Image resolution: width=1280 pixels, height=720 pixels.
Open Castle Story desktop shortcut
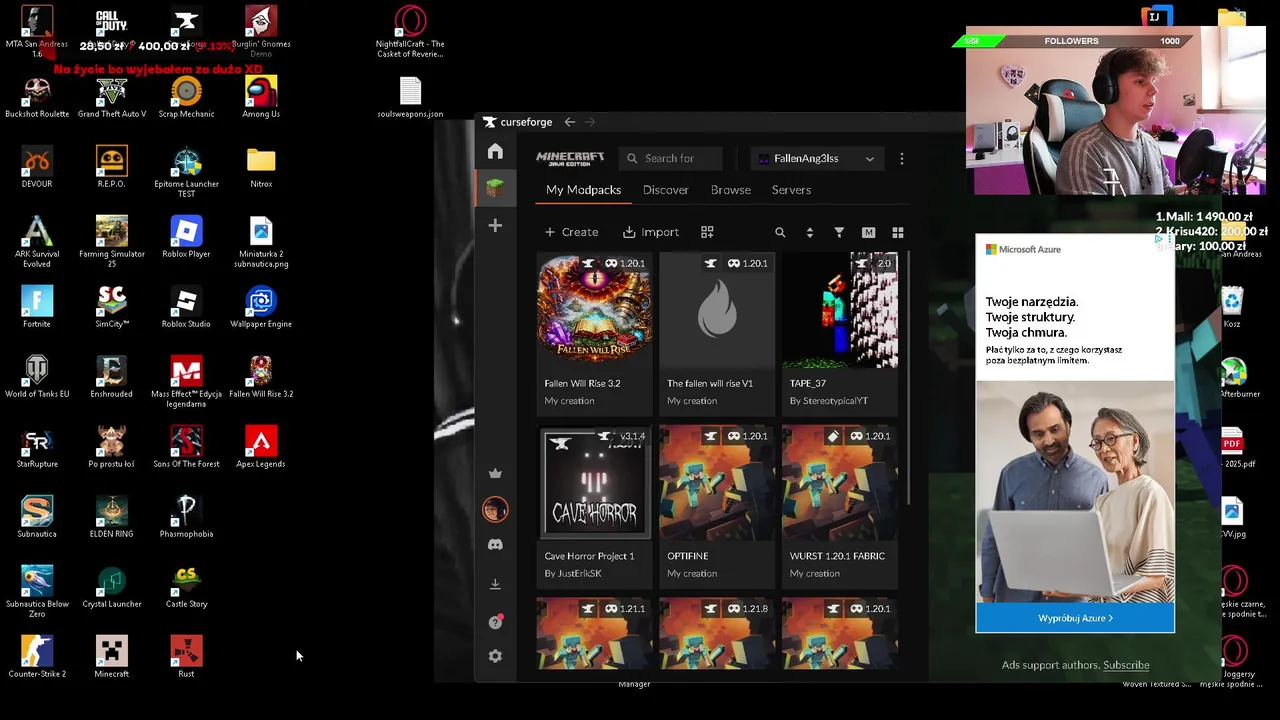186,588
